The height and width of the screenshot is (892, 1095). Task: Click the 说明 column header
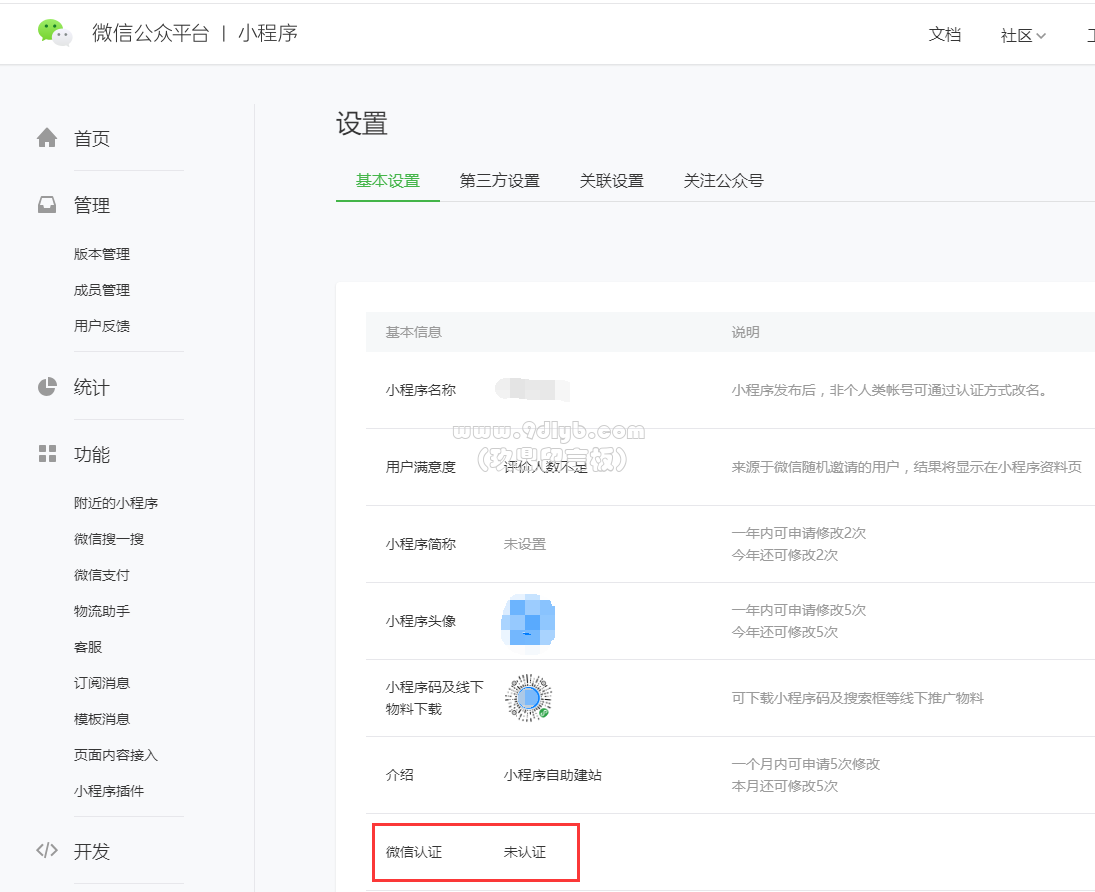(x=745, y=332)
